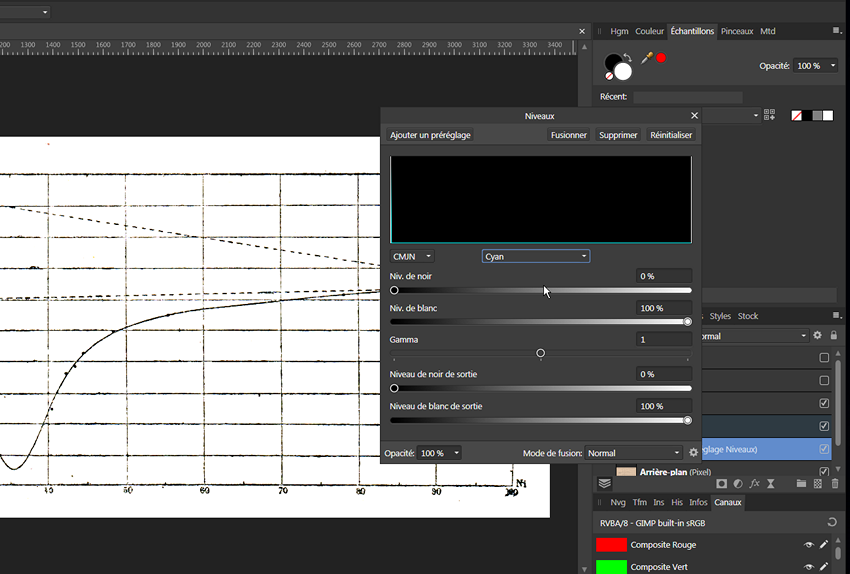Image resolution: width=850 pixels, height=574 pixels.
Task: Uncheck visibility of Arrière-plan layer
Action: coord(824,472)
